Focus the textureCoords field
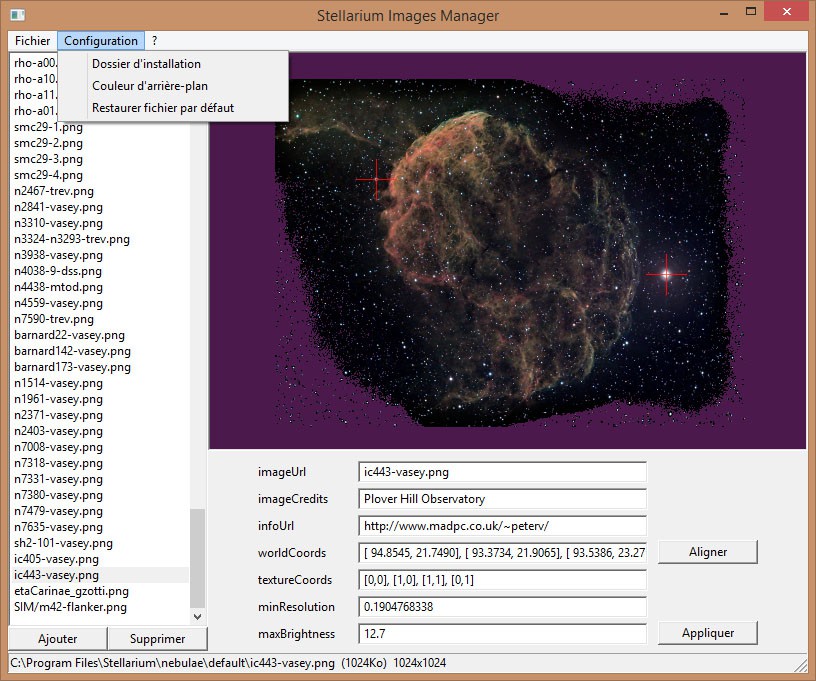The image size is (816, 681). coord(502,580)
